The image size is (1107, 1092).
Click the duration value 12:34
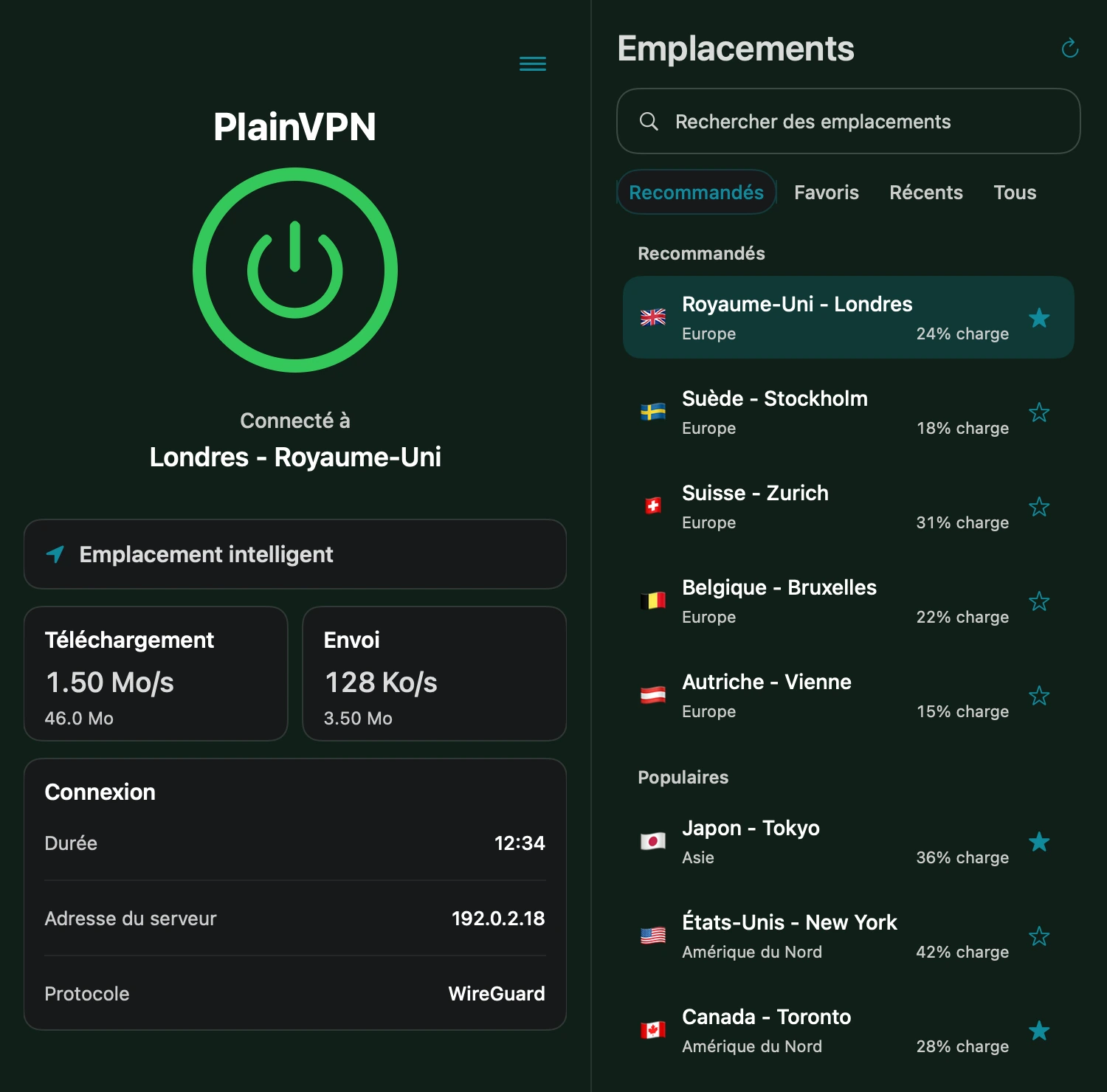(x=520, y=843)
